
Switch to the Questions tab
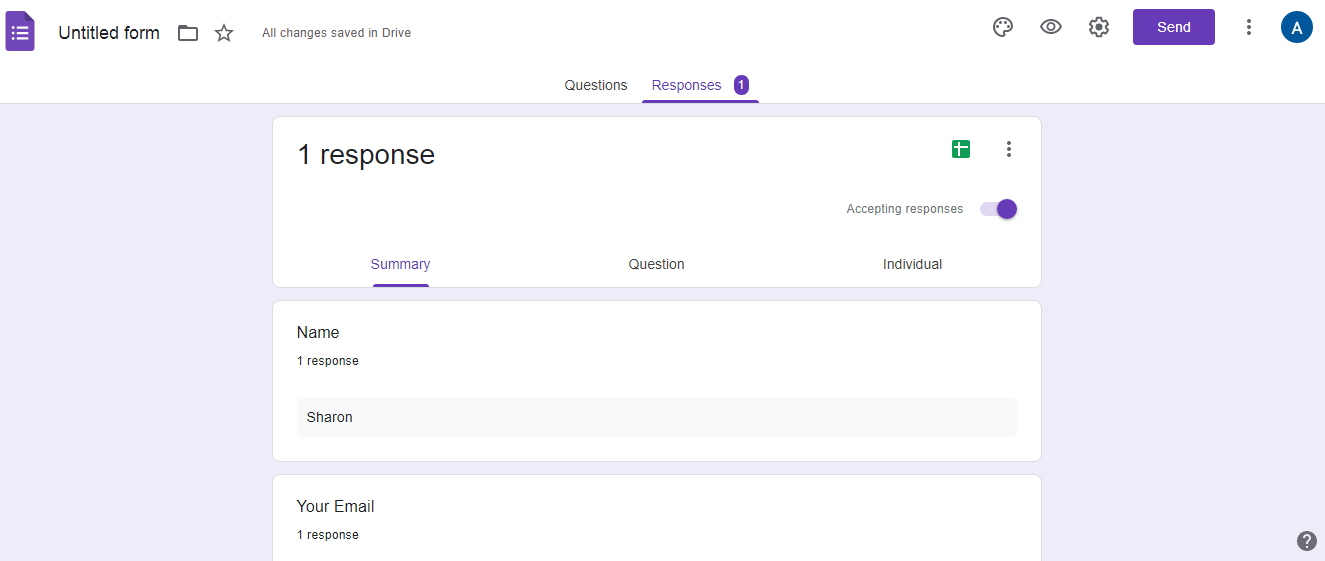pyautogui.click(x=595, y=85)
